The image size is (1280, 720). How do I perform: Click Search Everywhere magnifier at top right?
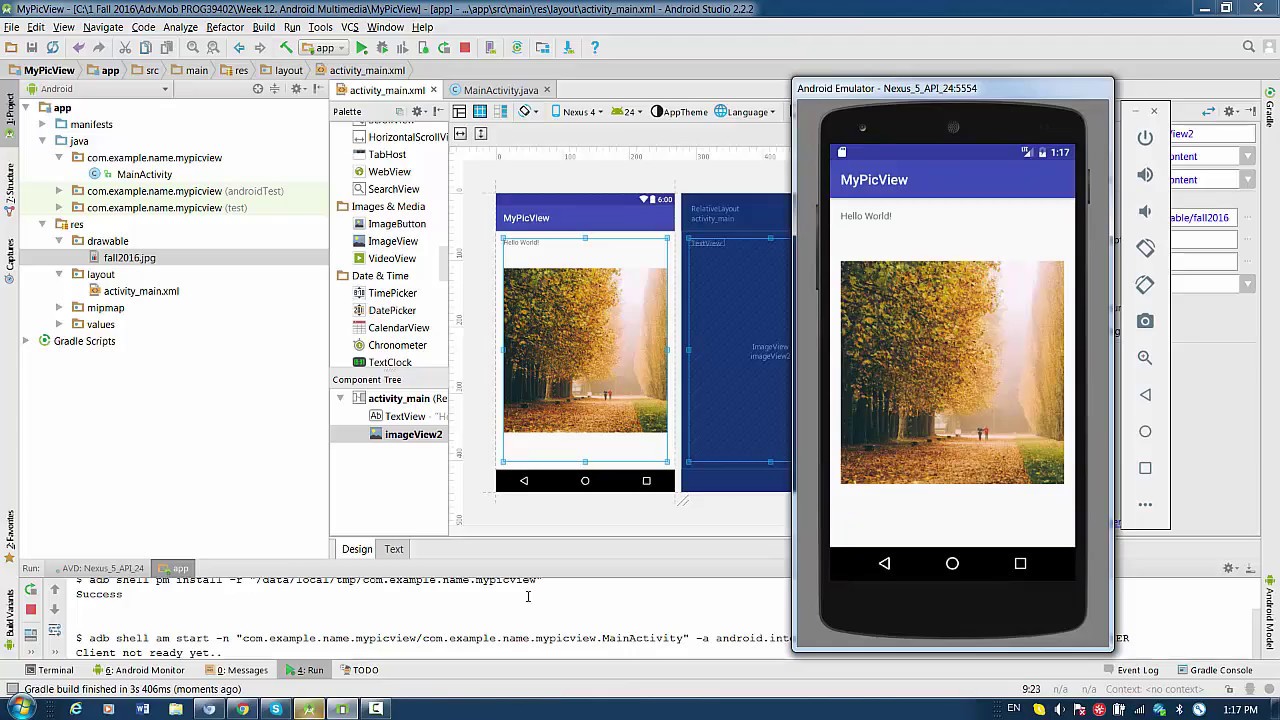point(1249,47)
